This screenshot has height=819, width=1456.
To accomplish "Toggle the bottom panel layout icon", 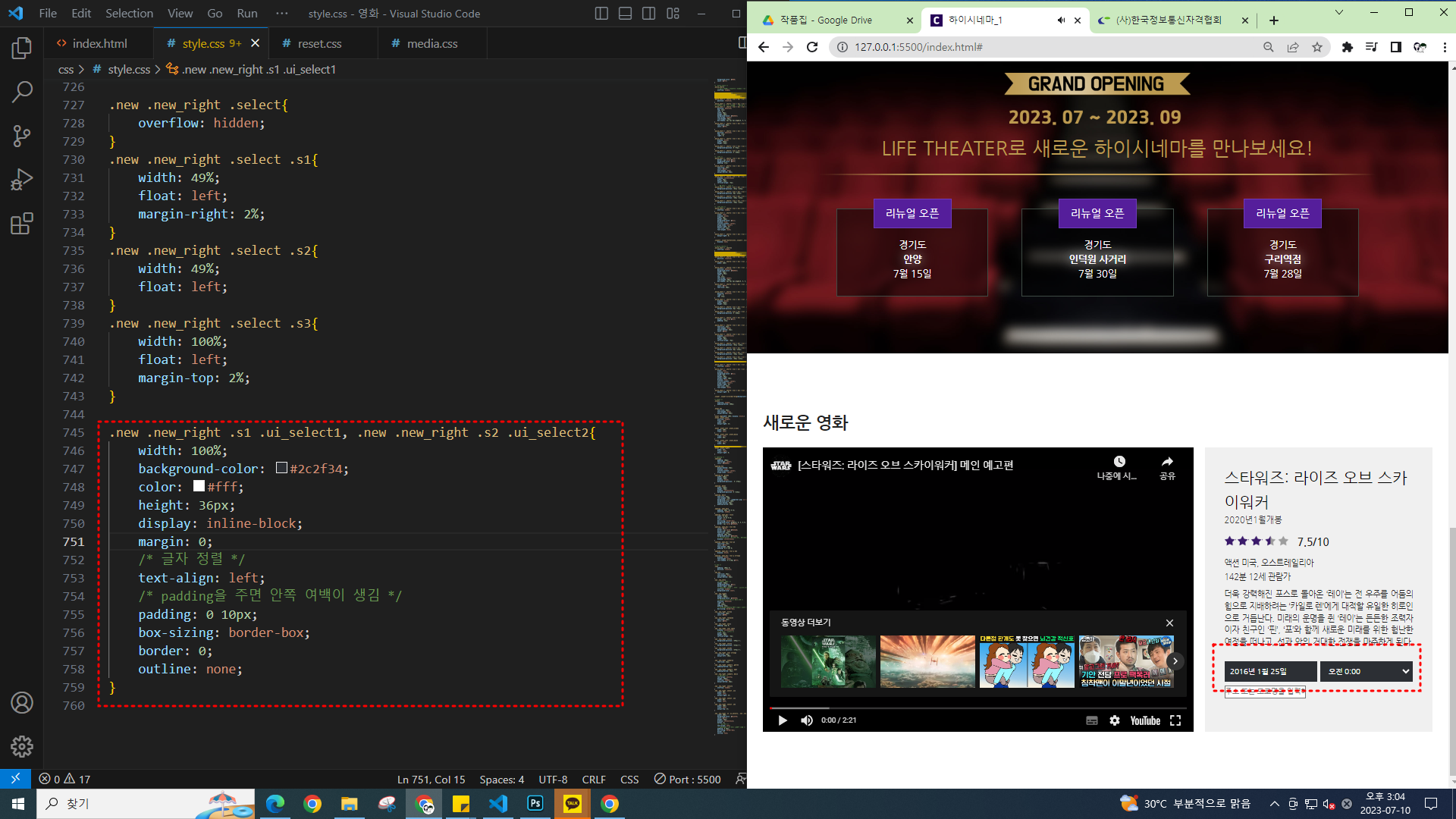I will [625, 14].
